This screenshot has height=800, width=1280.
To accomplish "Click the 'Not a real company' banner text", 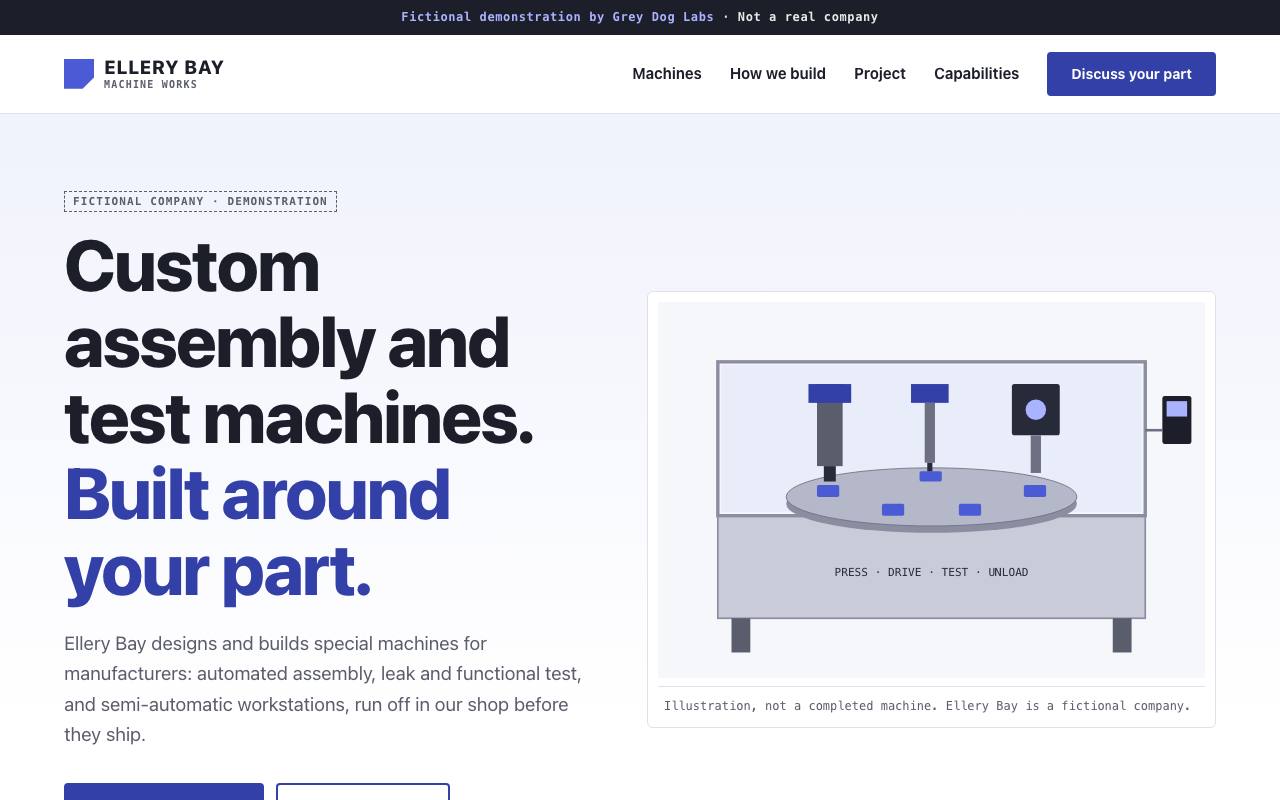I will pyautogui.click(x=808, y=17).
